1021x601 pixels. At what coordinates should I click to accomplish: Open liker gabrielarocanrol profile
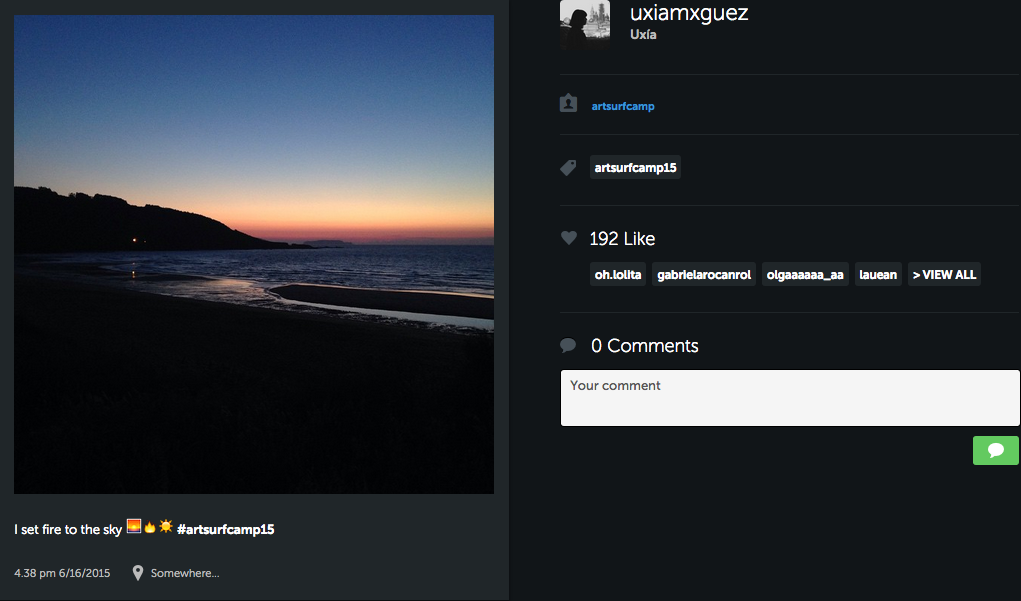[704, 274]
